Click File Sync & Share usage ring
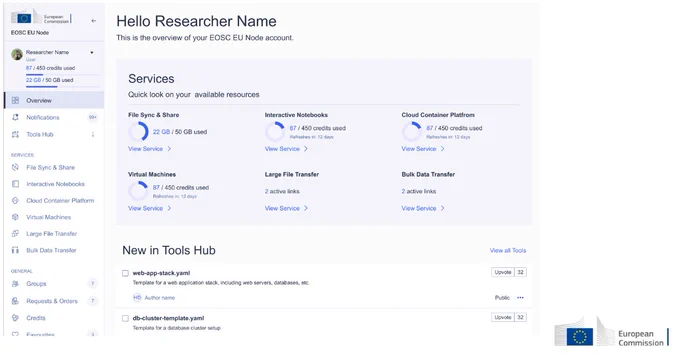Viewport: 680px width, 360px height. tap(138, 131)
